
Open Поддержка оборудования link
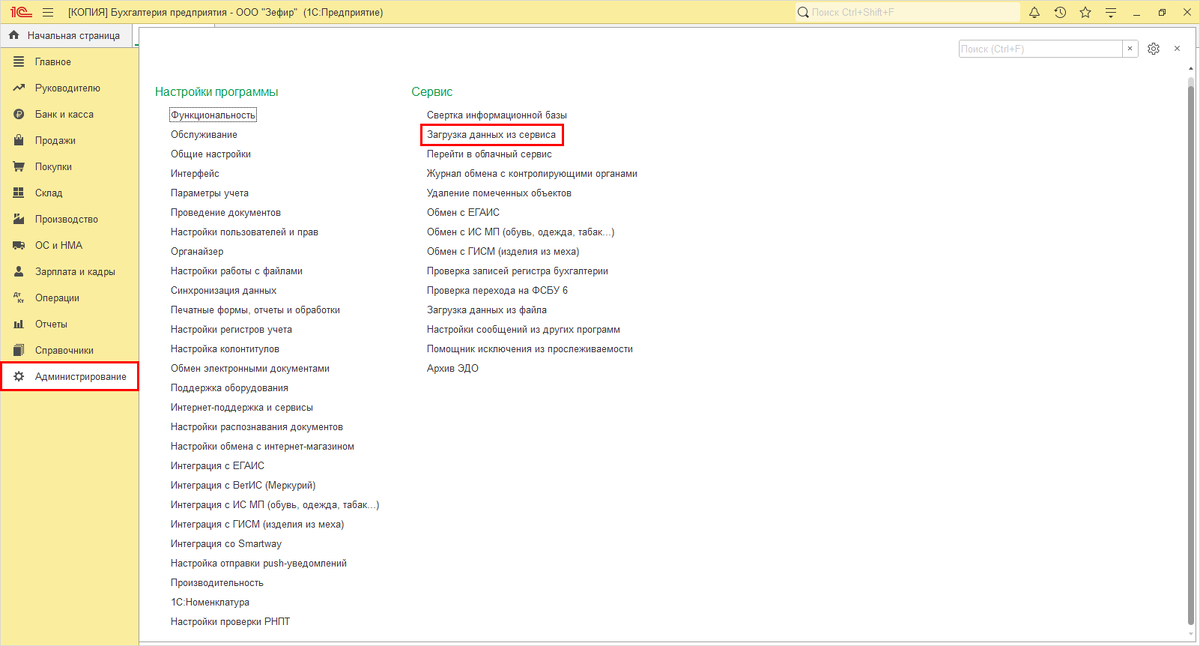(229, 388)
